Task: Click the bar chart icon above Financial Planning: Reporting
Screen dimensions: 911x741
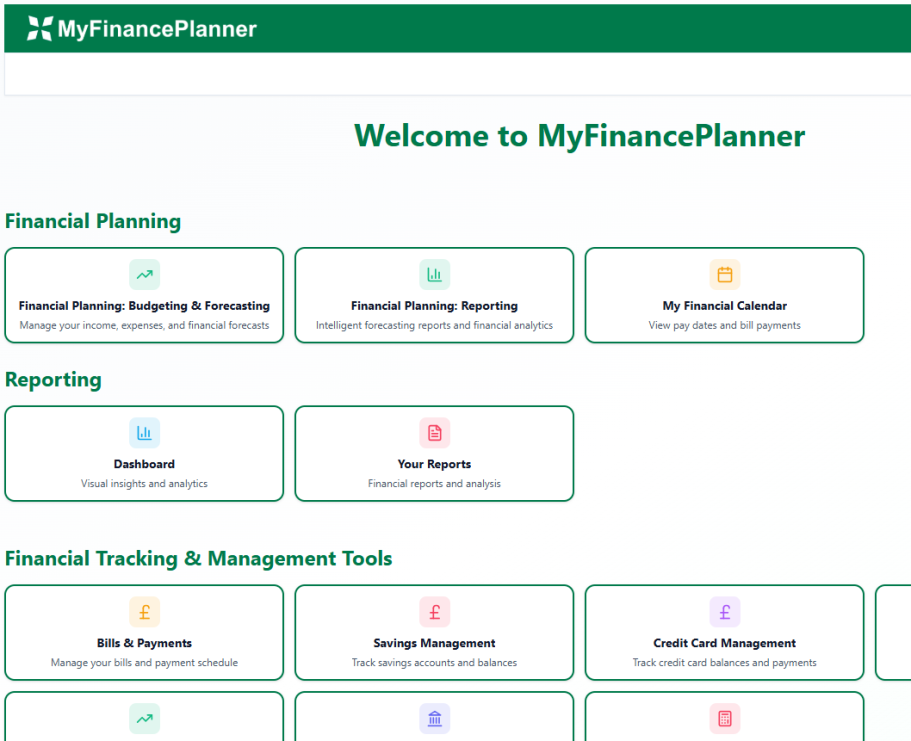Action: (434, 274)
